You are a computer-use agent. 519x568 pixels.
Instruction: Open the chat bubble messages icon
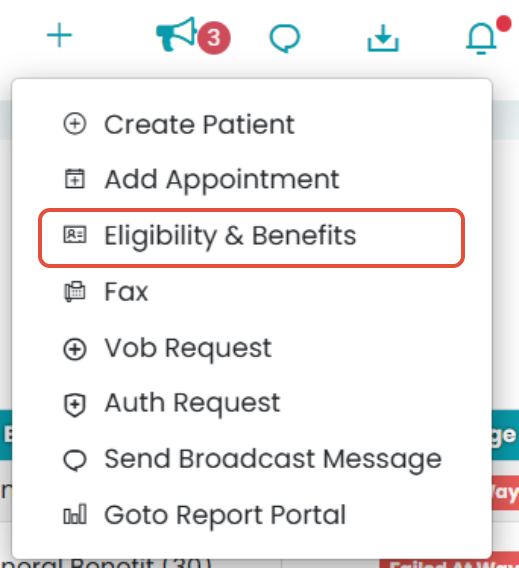285,38
